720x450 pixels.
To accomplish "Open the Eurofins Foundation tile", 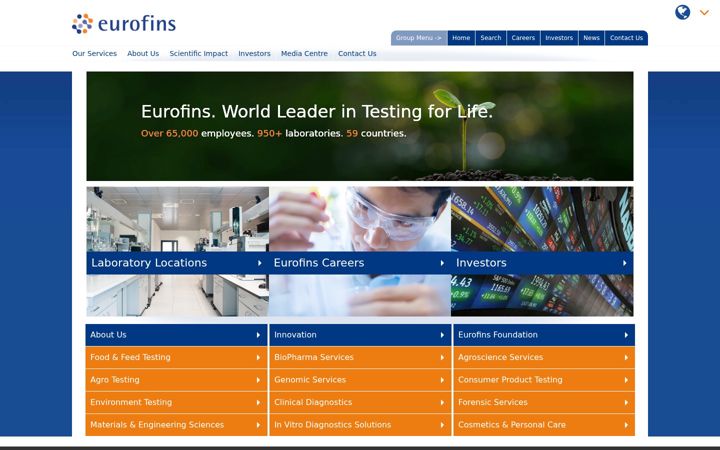I will coord(544,335).
